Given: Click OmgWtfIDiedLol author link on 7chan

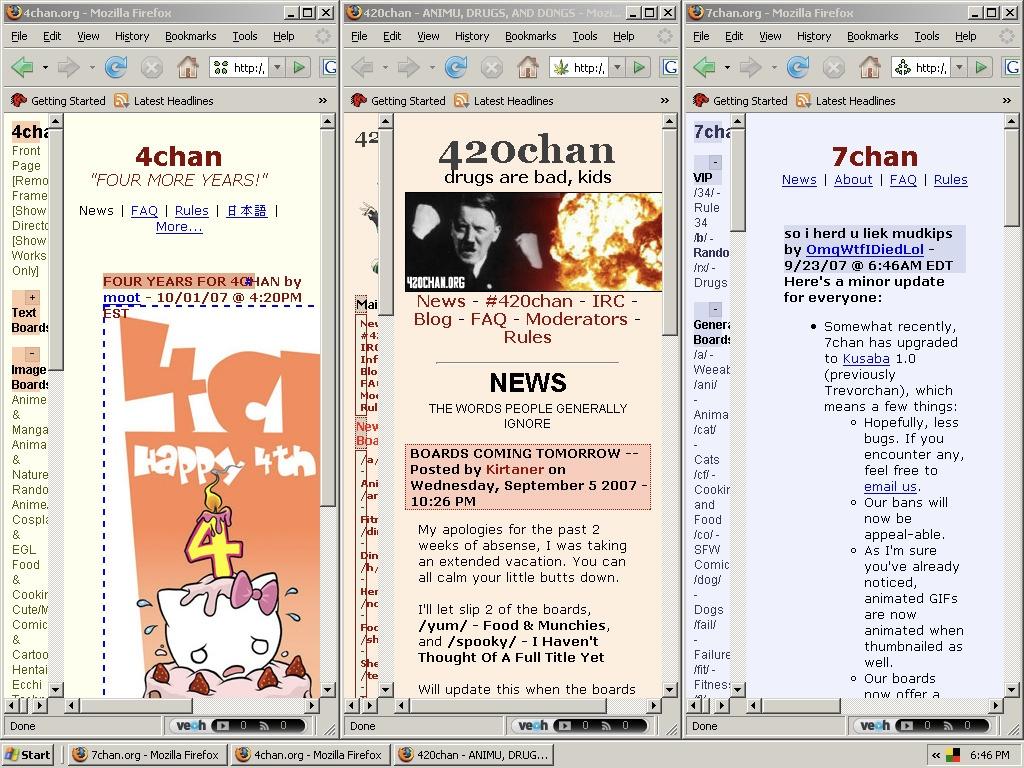Looking at the screenshot, I should click(x=865, y=249).
